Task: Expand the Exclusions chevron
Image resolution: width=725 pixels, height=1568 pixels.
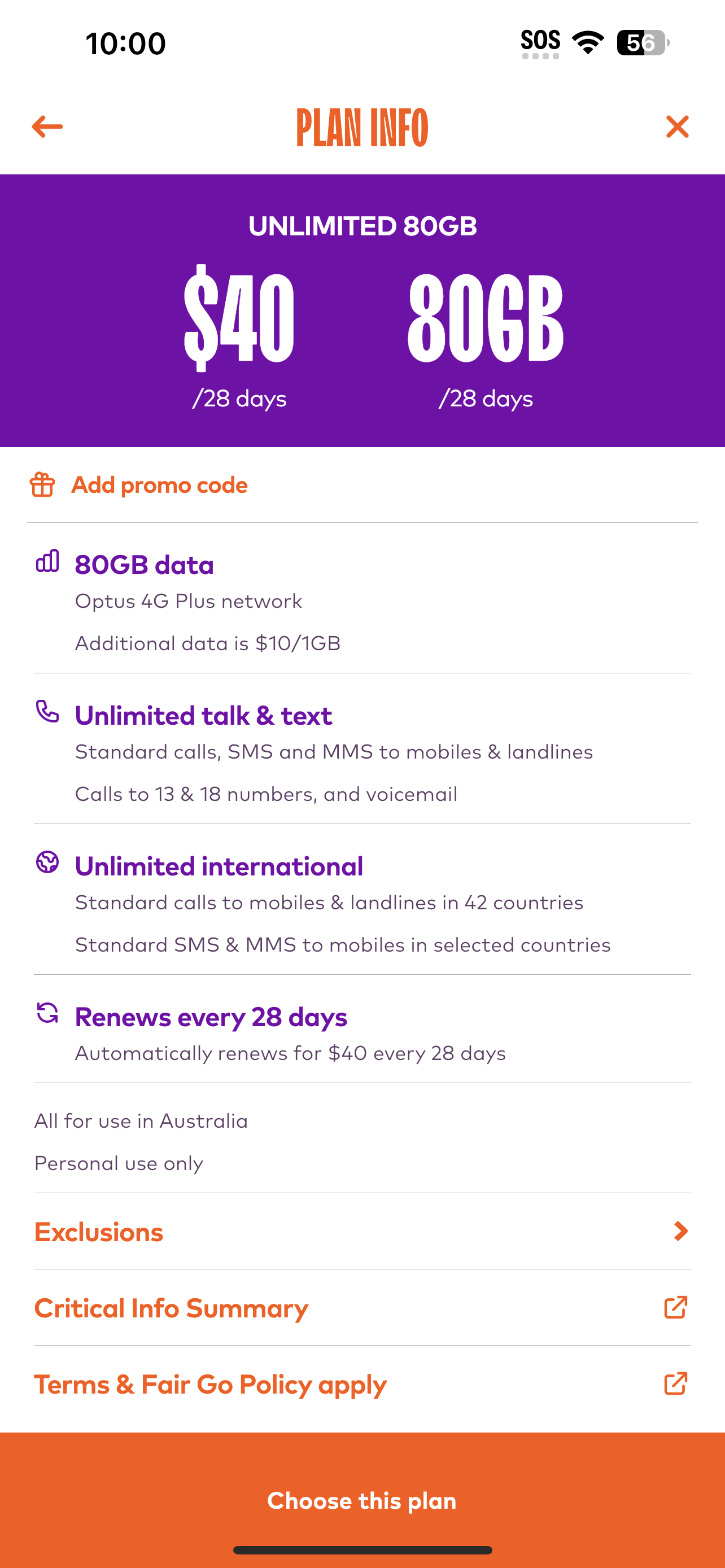Action: coord(681,1232)
